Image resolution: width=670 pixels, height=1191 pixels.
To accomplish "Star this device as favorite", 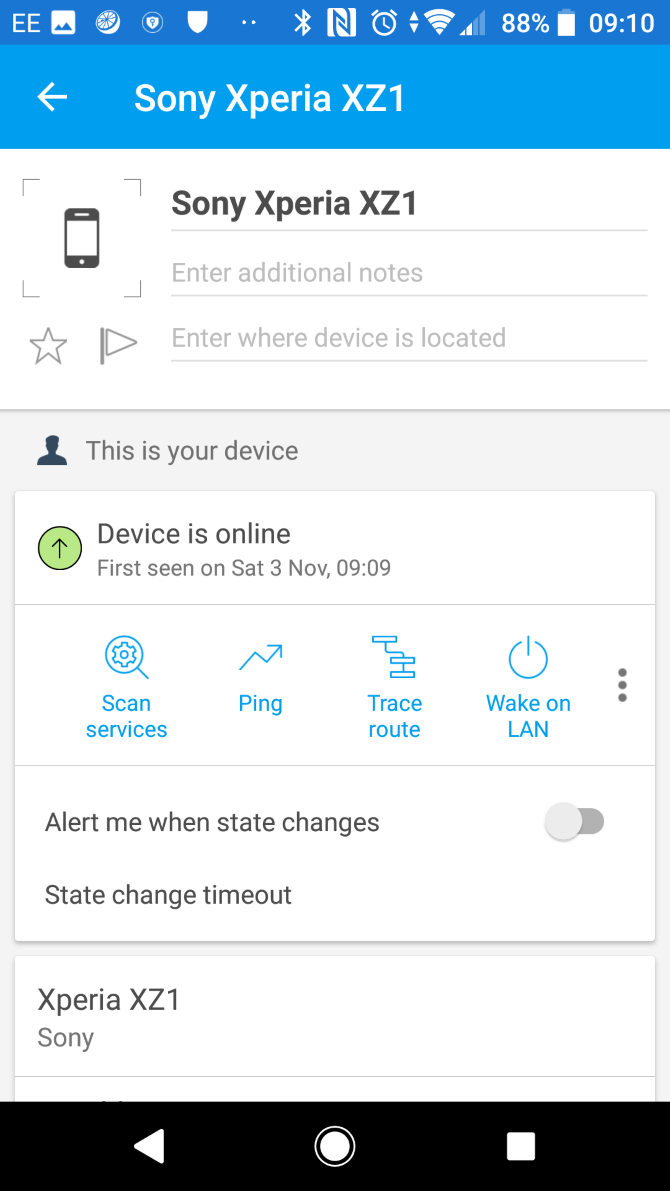I will (47, 345).
